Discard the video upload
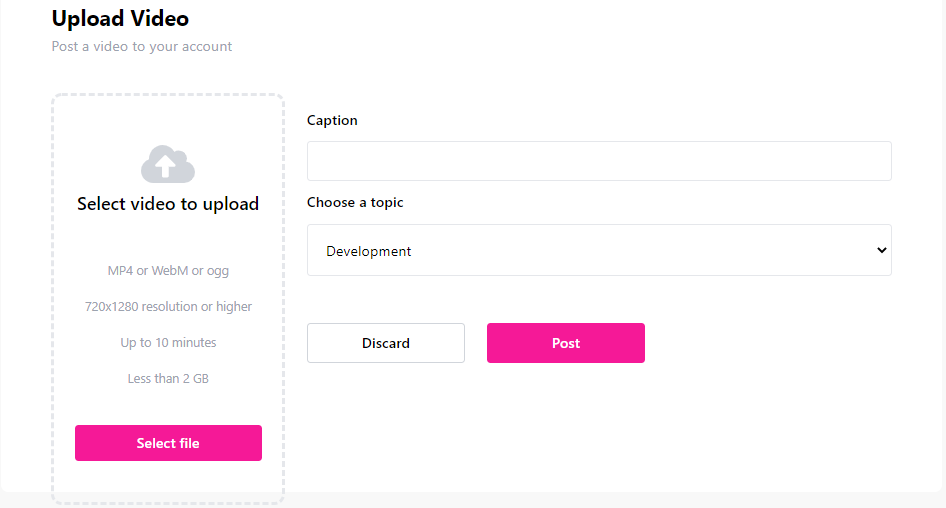Image resolution: width=946 pixels, height=508 pixels. (x=386, y=343)
